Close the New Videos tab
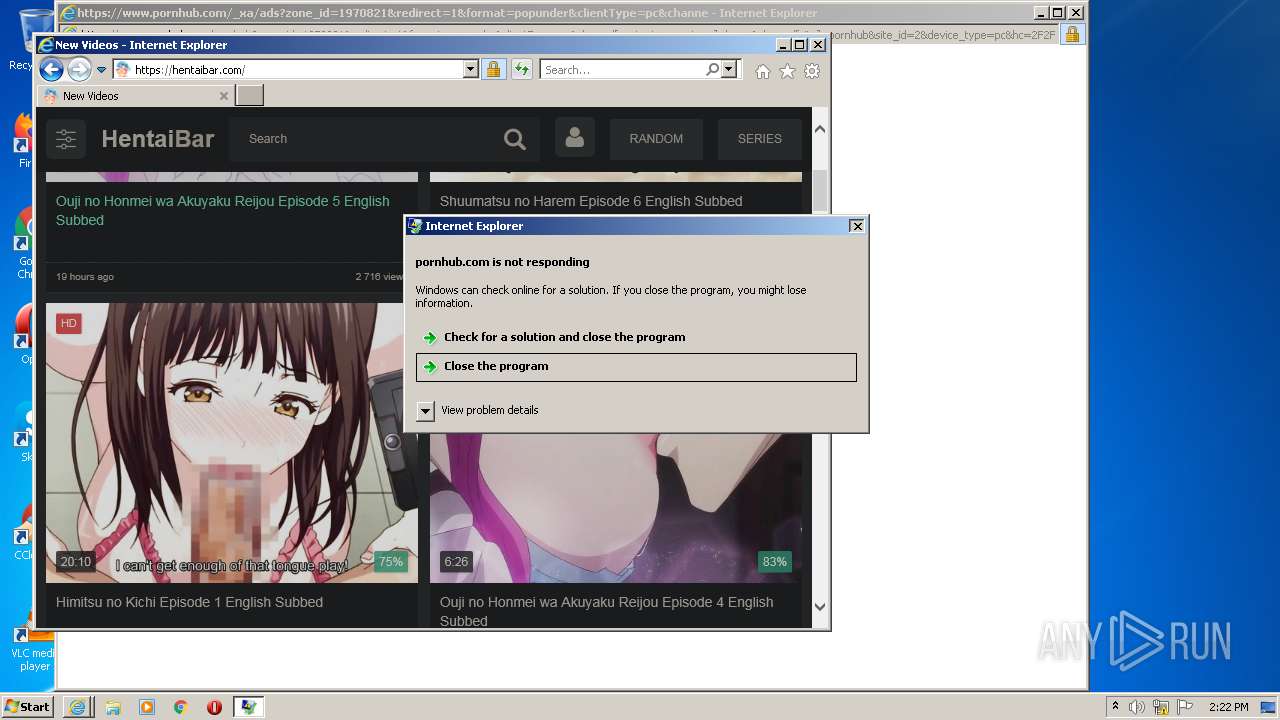This screenshot has width=1280, height=720. (224, 96)
